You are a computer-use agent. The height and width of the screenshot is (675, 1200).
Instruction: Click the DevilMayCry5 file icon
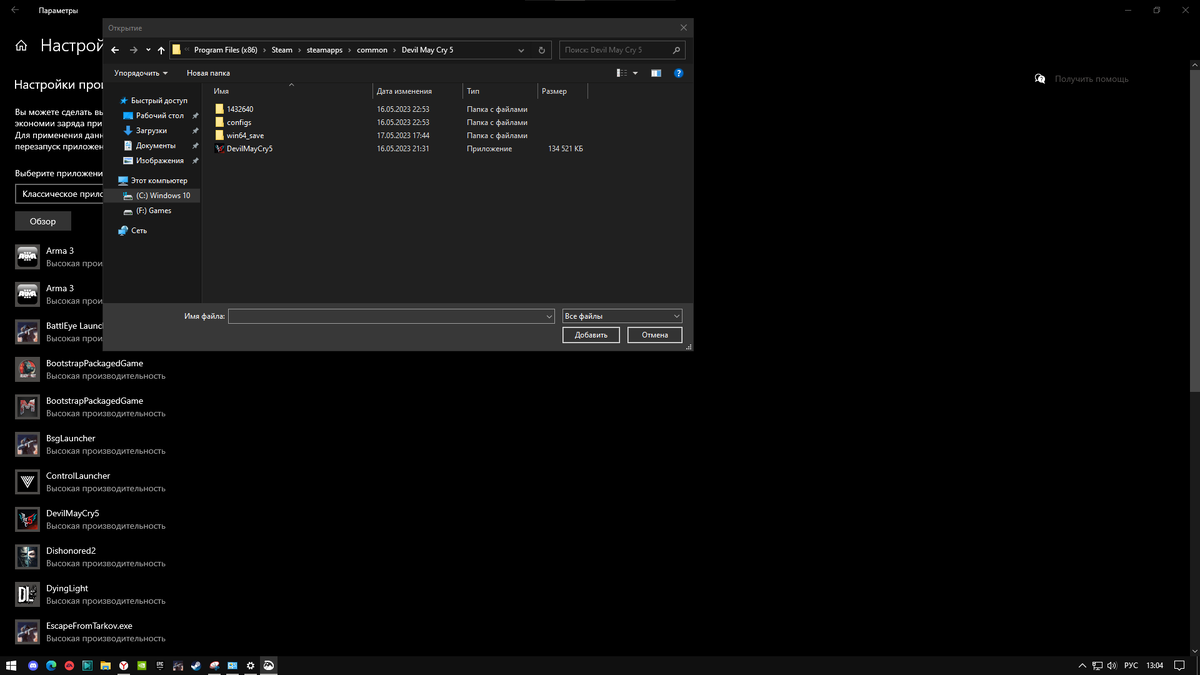coord(219,148)
